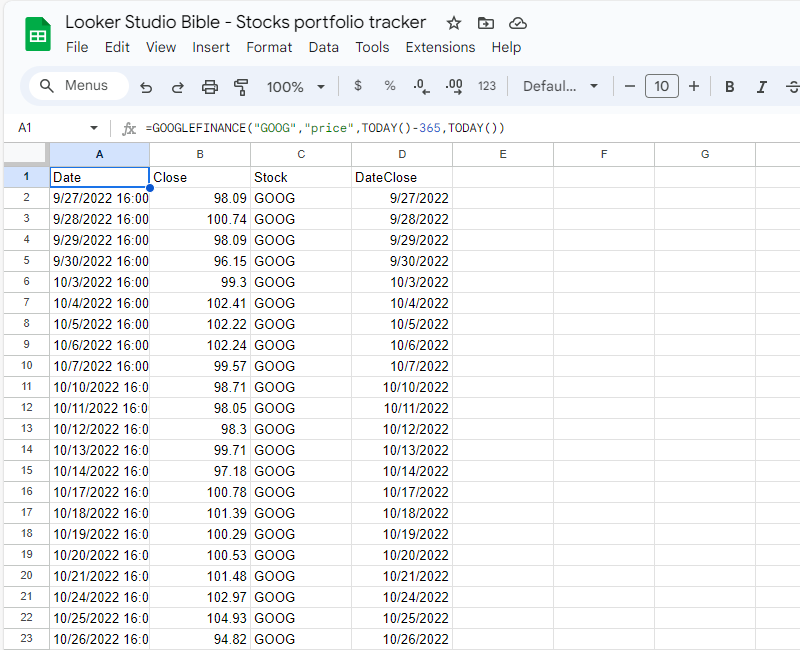Open the Google Sheets home icon
800x650 pixels.
coord(38,34)
